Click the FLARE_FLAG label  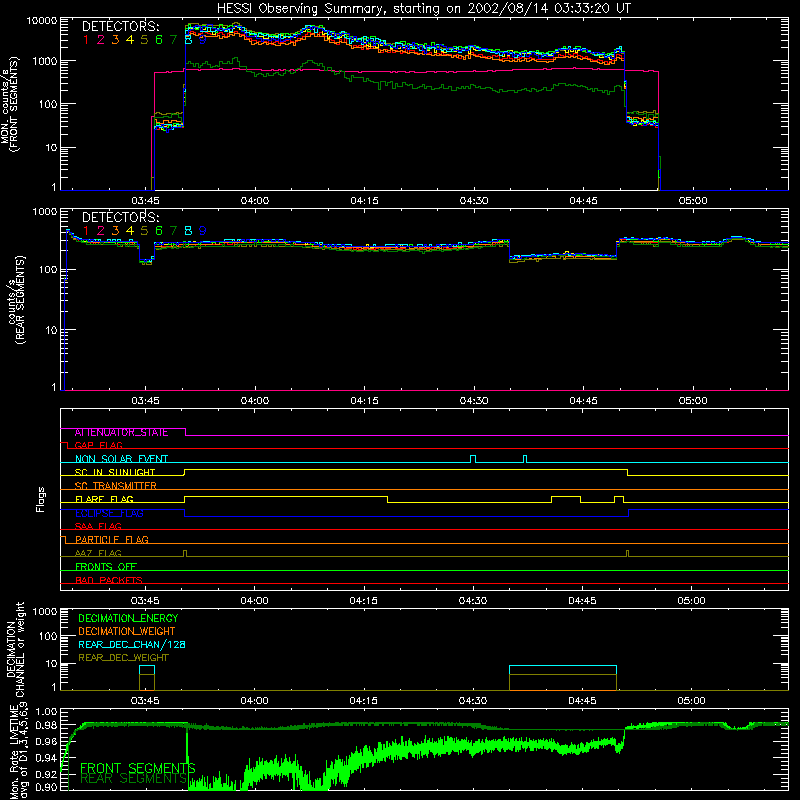pyautogui.click(x=104, y=499)
